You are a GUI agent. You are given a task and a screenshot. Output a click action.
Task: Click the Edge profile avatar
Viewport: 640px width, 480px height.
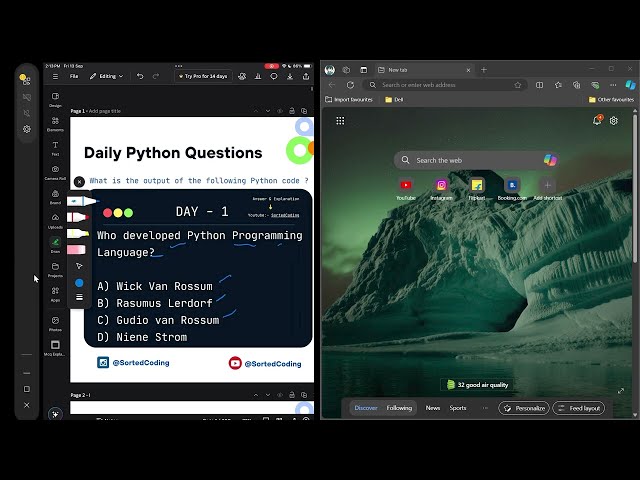pyautogui.click(x=330, y=70)
